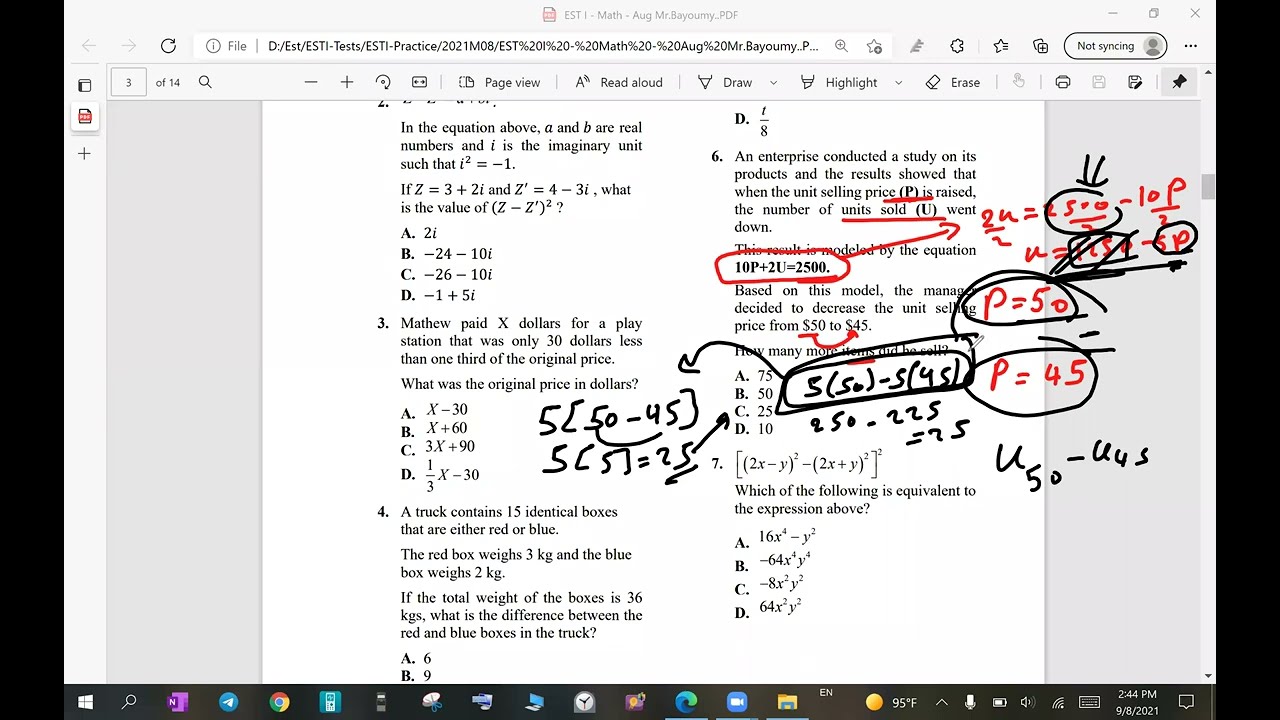
Task: Click the Not syncing profile button
Action: pos(1117,46)
